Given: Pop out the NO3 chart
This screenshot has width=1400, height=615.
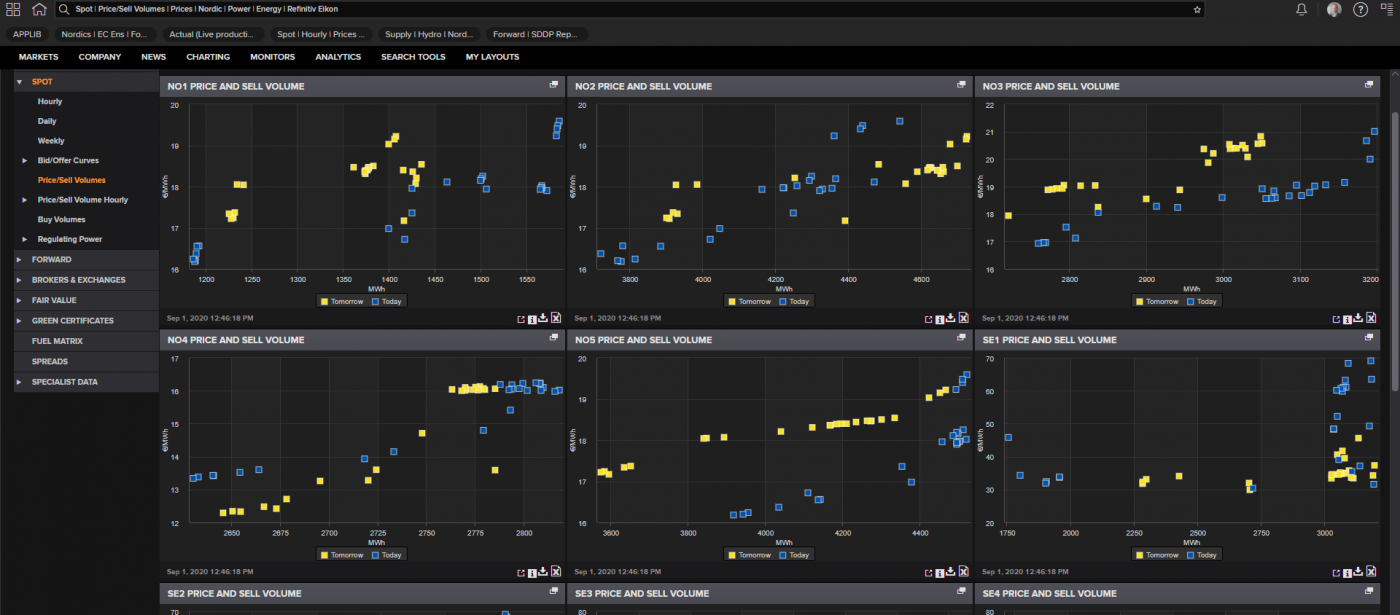Looking at the screenshot, I should pyautogui.click(x=1335, y=319).
